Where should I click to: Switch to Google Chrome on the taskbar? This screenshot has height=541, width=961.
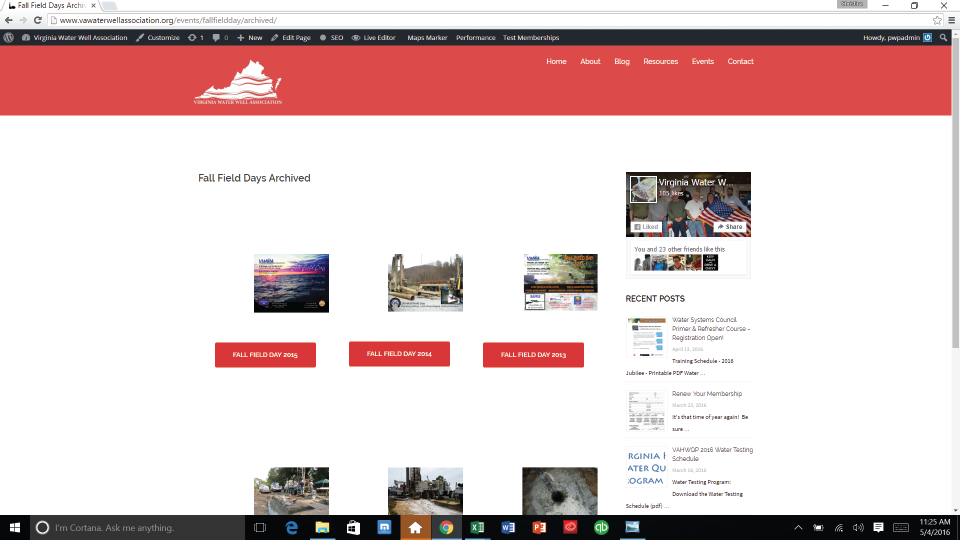446,528
